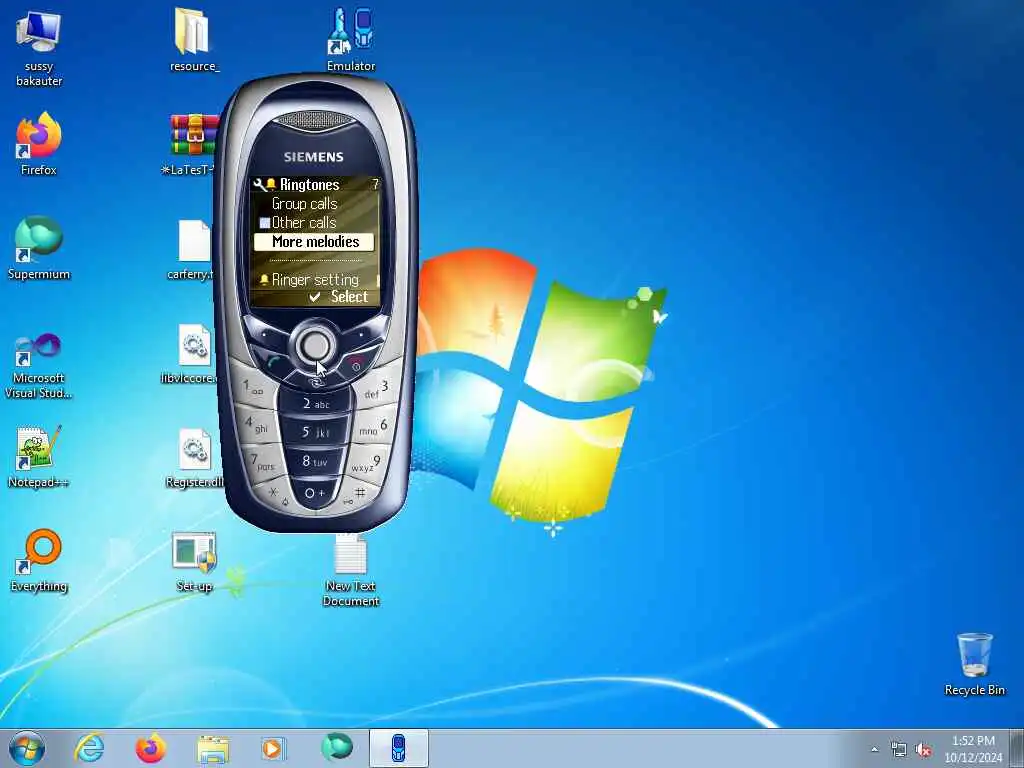Launch the Everything search shortcut
This screenshot has height=768, width=1024.
[x=39, y=560]
